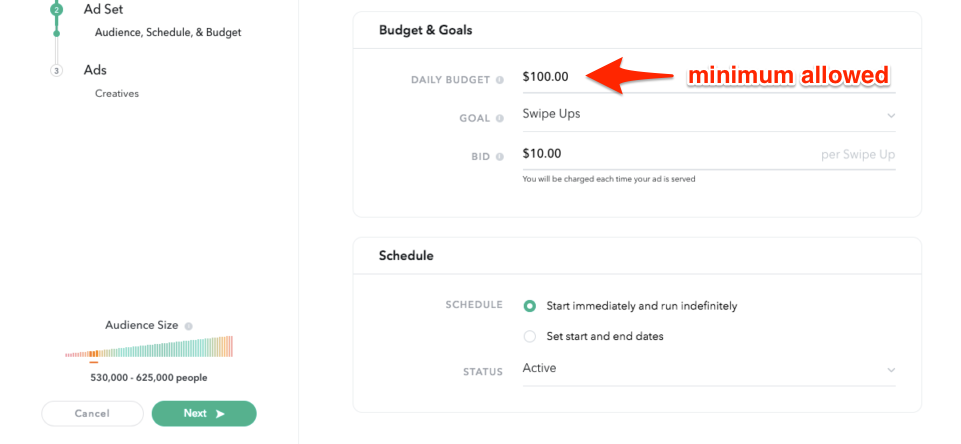Click the Audience Size info icon
The width and height of the screenshot is (961, 444).
tap(188, 326)
